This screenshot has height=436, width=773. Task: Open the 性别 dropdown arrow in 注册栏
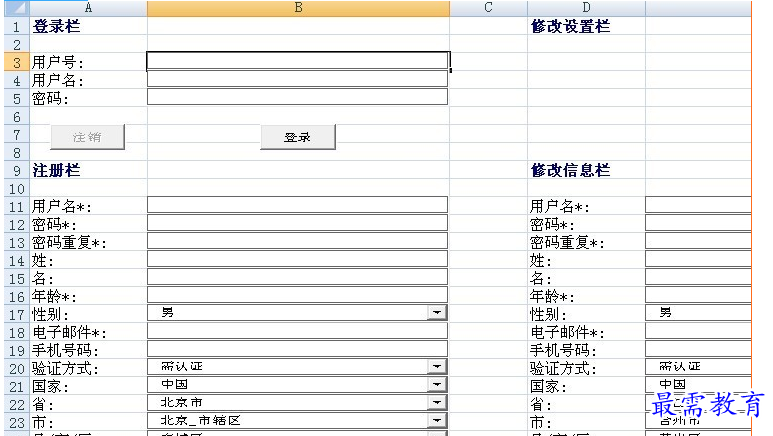(x=437, y=313)
